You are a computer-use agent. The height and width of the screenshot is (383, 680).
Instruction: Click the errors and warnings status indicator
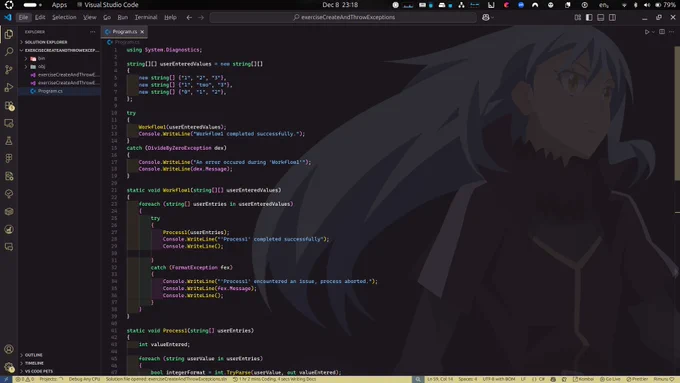[25, 379]
